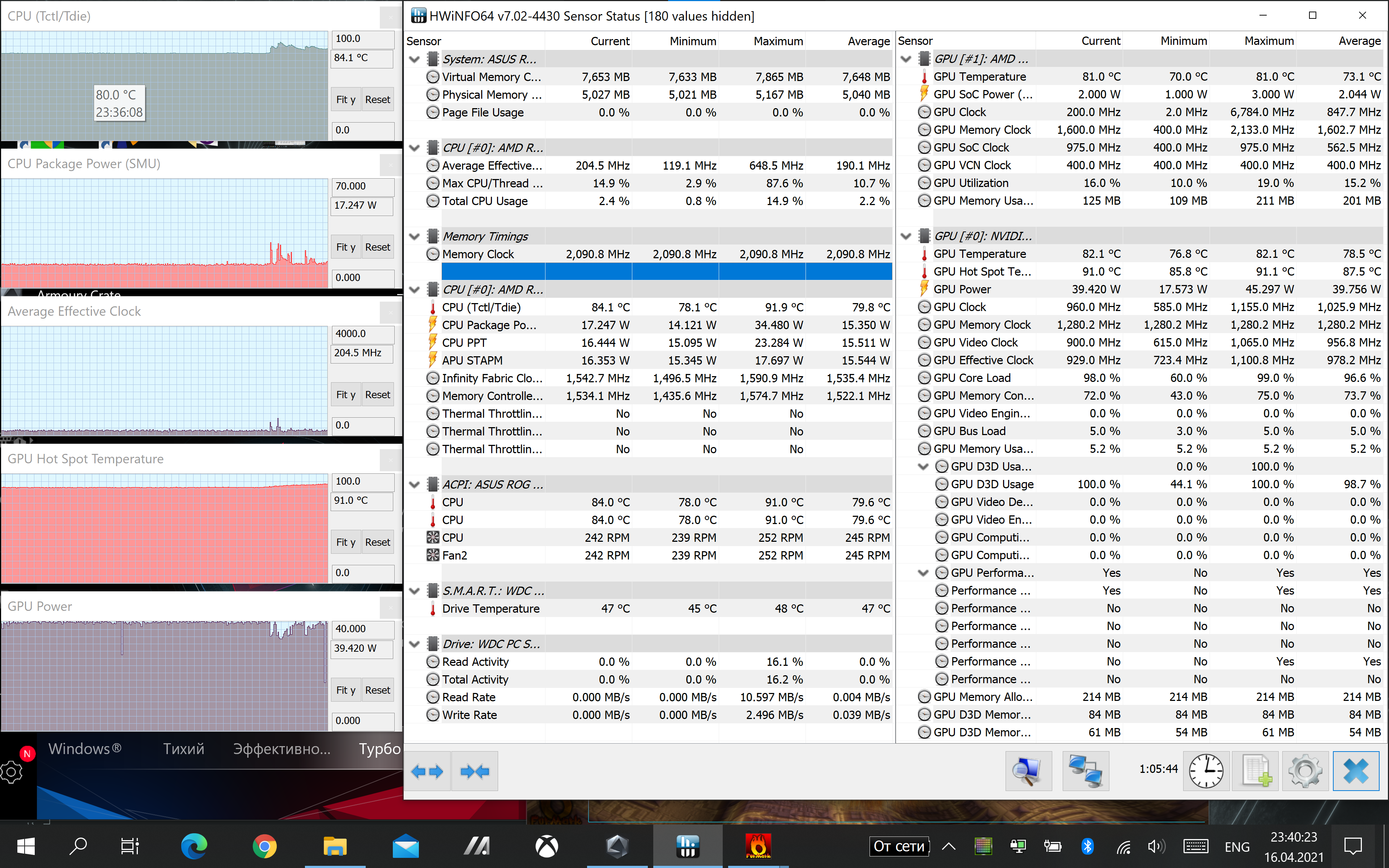Click the ENG language indicator

[x=1237, y=847]
